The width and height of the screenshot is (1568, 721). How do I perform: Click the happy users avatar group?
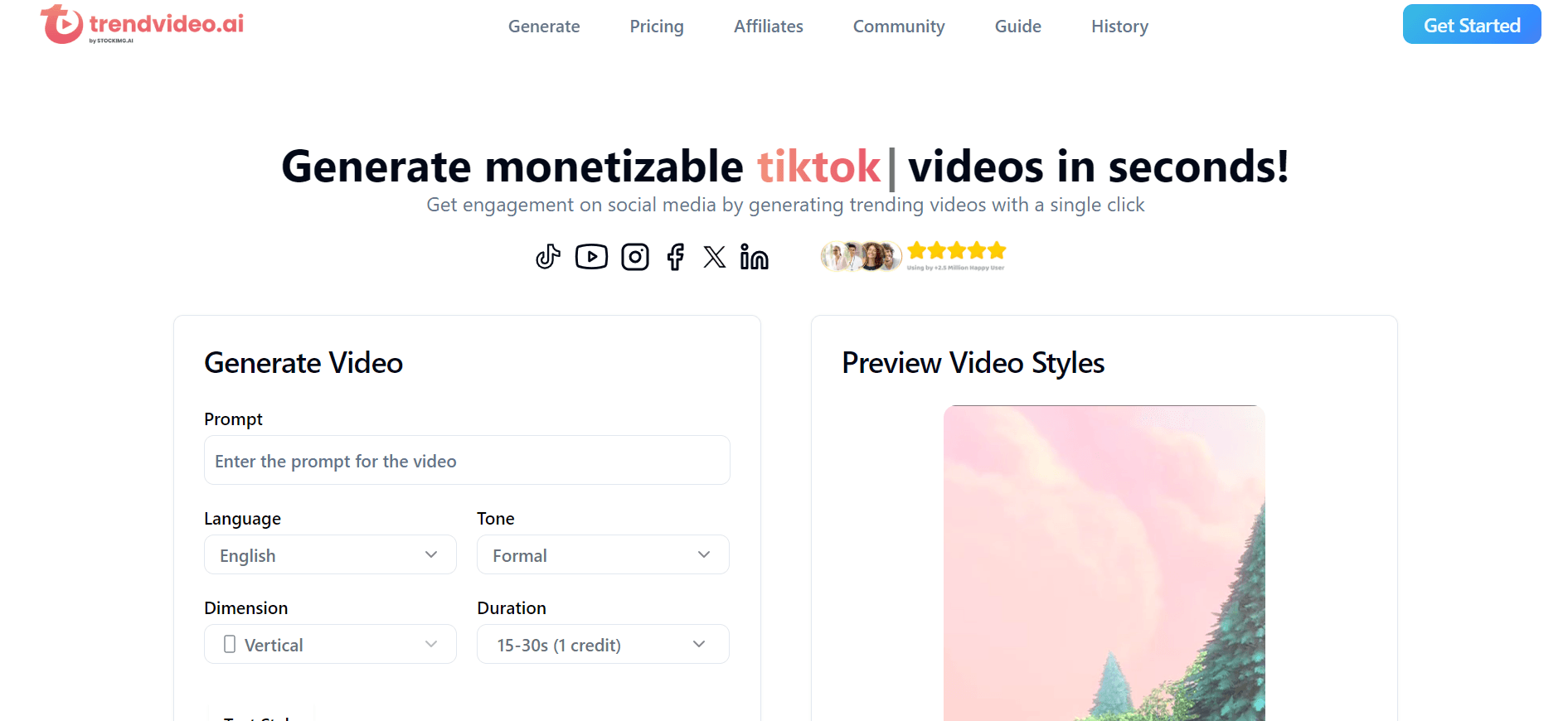(x=861, y=256)
